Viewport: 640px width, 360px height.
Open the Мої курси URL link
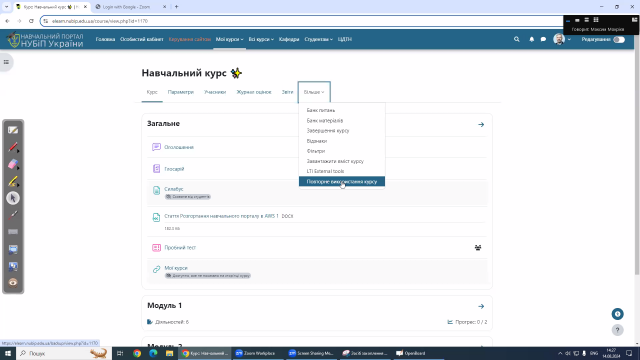[176, 268]
